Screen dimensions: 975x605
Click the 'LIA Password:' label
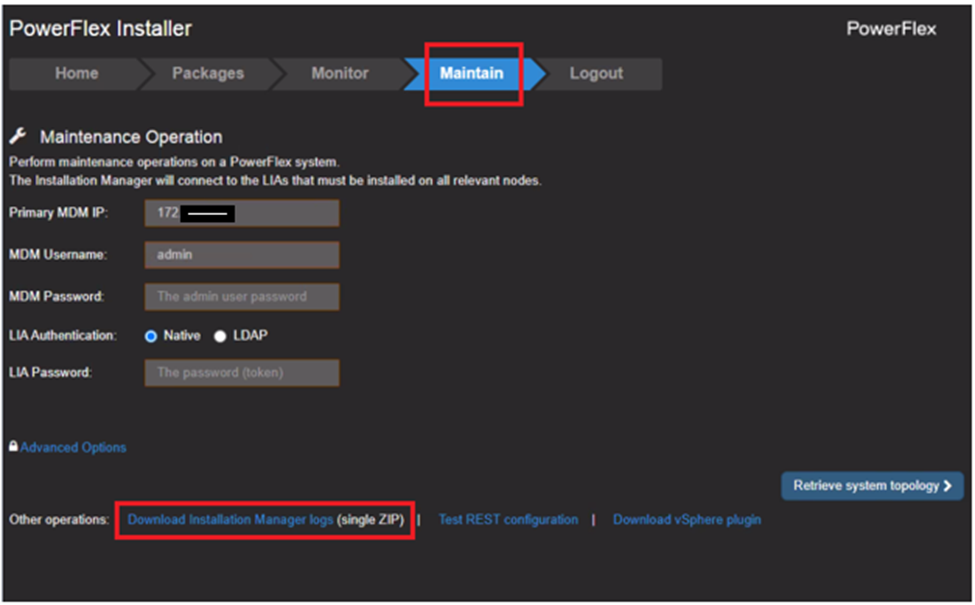pyautogui.click(x=50, y=372)
